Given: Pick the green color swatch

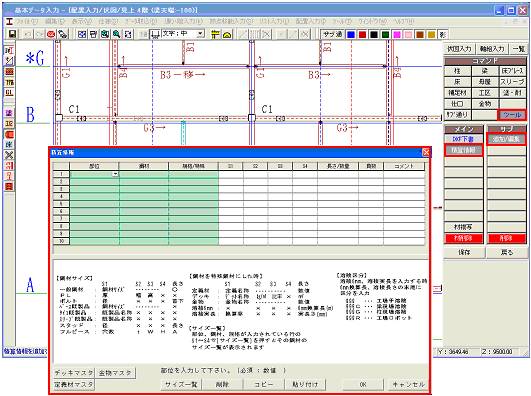Looking at the screenshot, I should (x=385, y=34).
